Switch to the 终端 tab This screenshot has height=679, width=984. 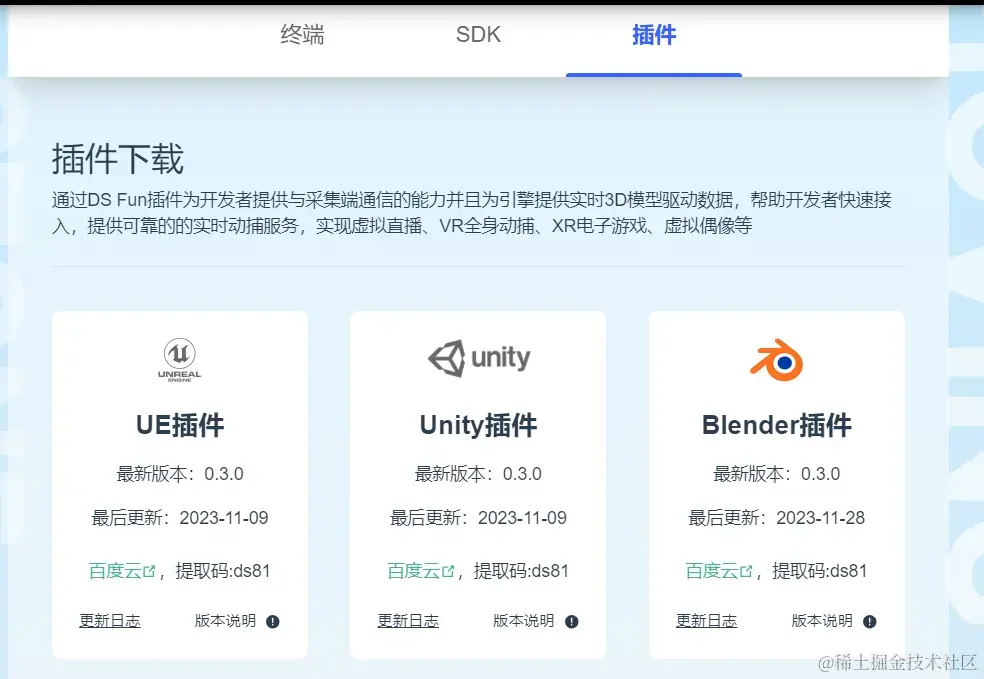(302, 35)
